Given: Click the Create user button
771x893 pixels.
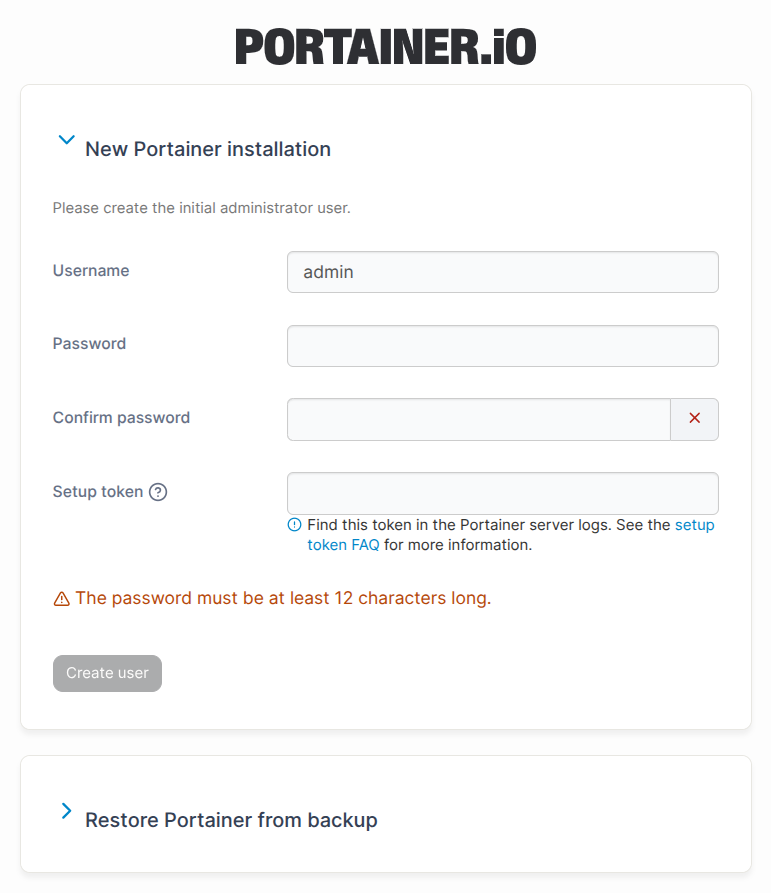Looking at the screenshot, I should click(x=108, y=673).
